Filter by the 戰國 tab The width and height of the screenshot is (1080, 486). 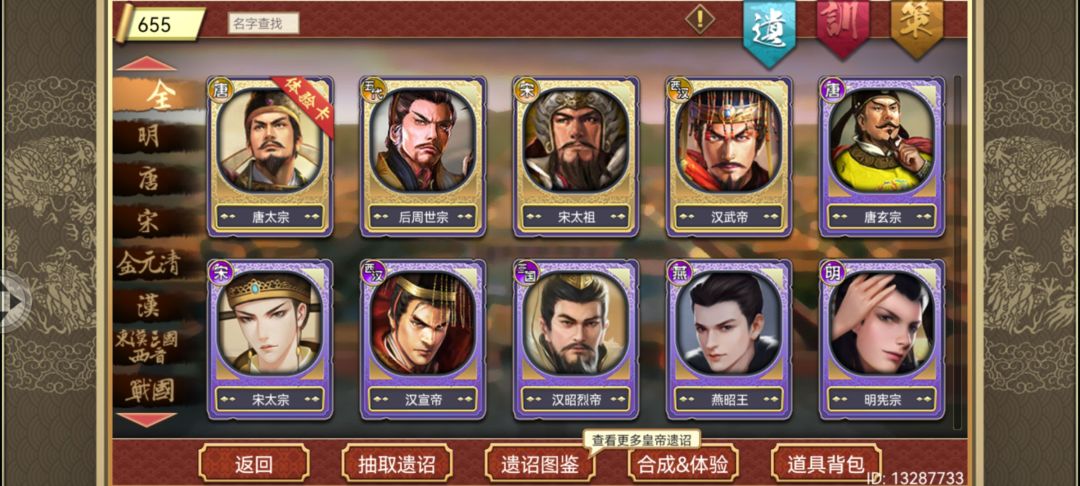click(x=149, y=390)
